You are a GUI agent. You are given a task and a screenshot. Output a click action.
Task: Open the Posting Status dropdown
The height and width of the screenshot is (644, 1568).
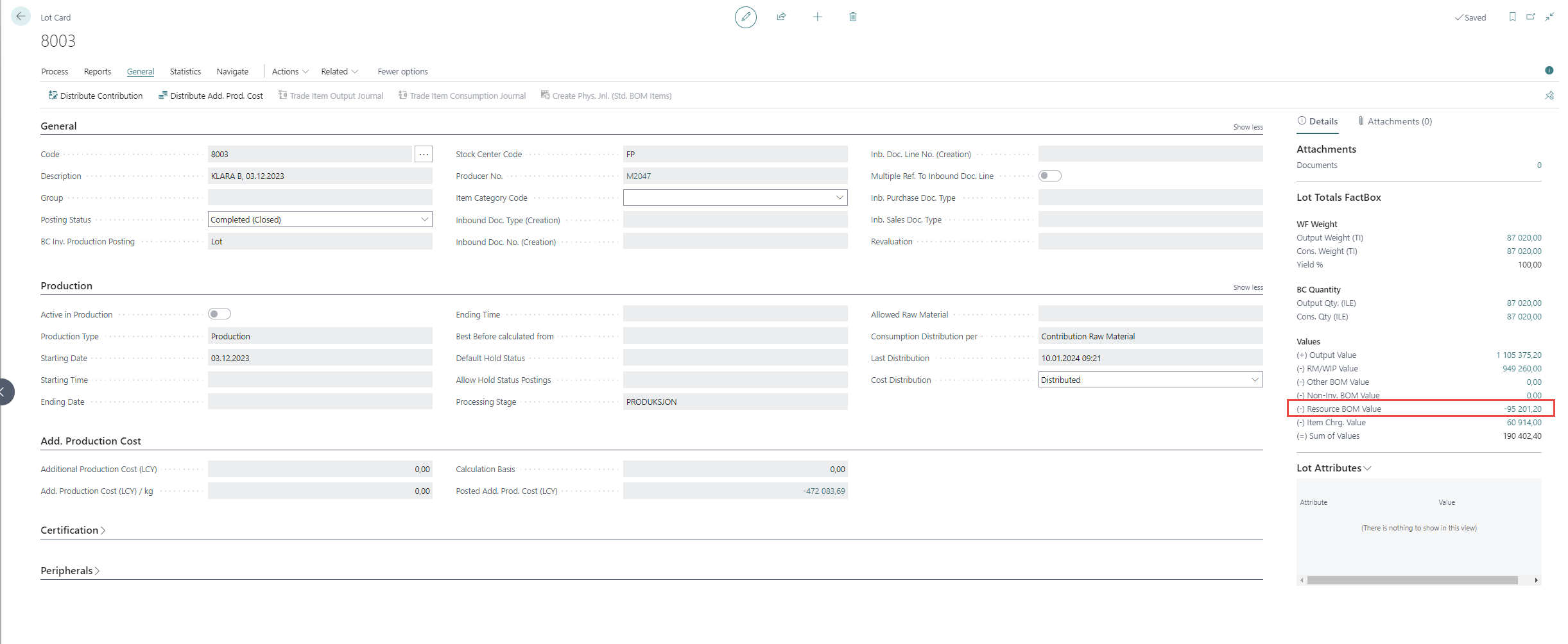tap(320, 219)
